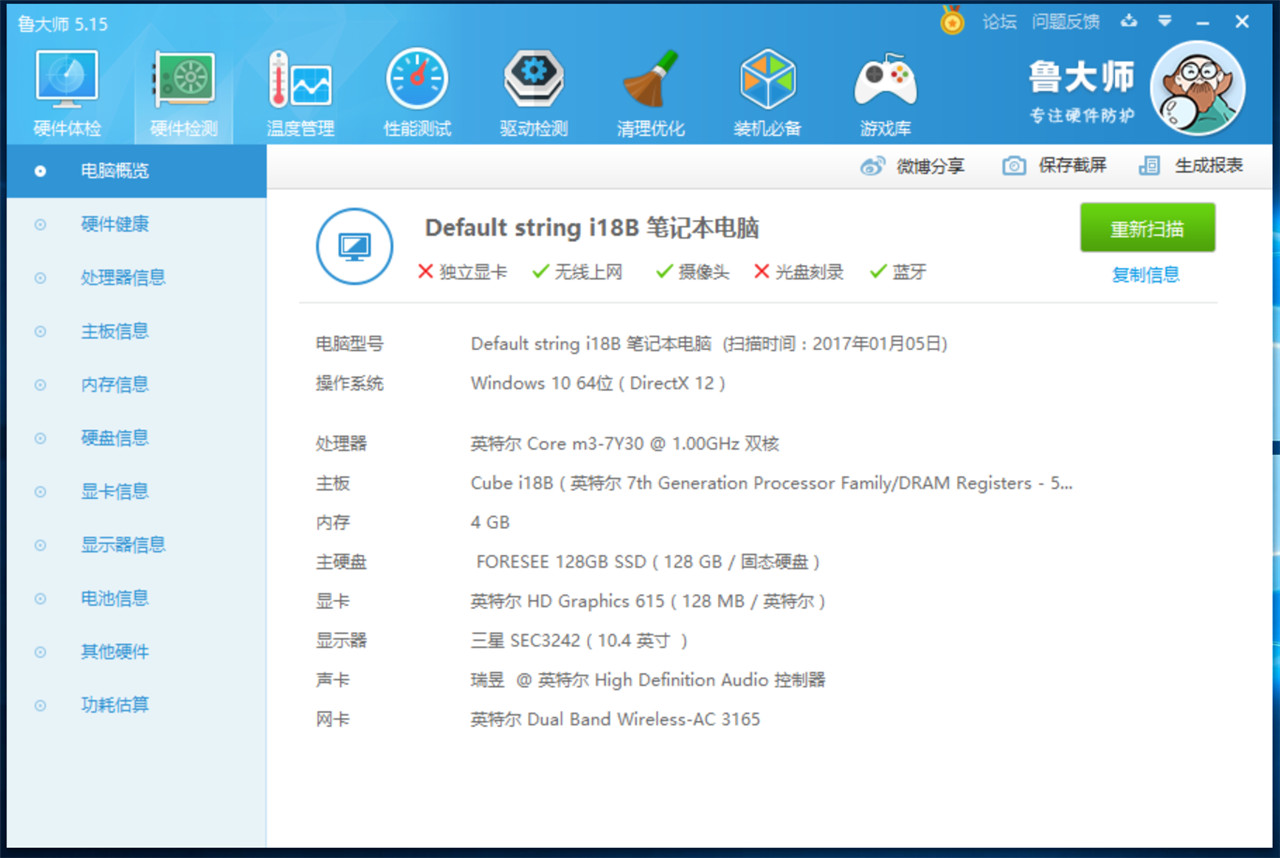
Task: Click the 复制信息 copy info link
Action: (x=1146, y=274)
